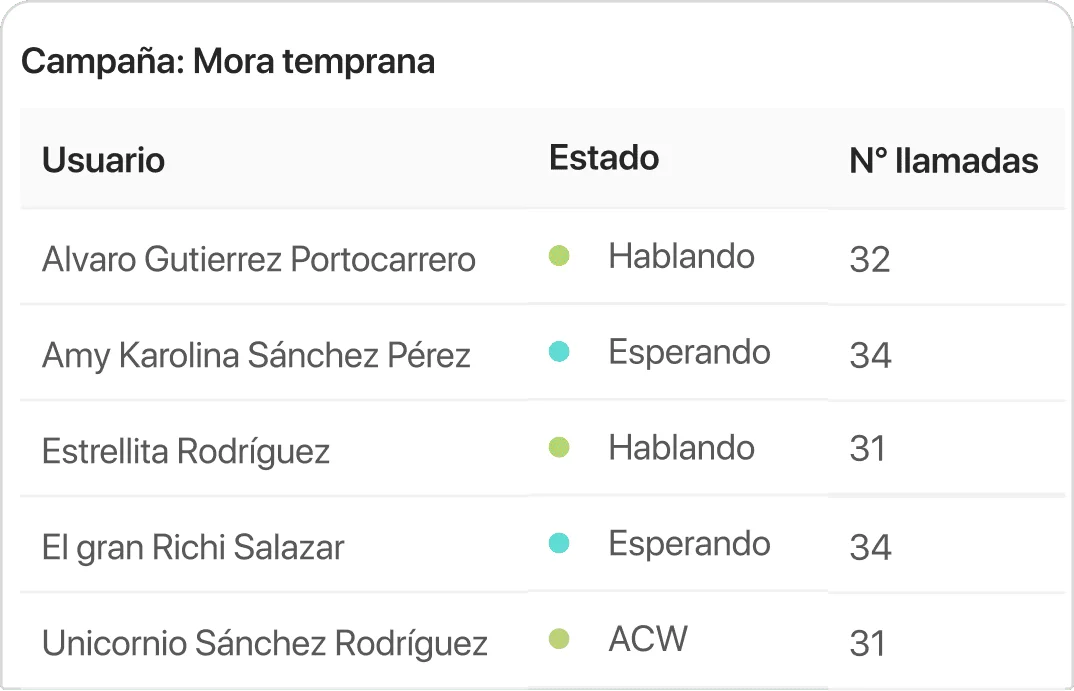Click Hablando status of Estrellita Rodríguez
The height and width of the screenshot is (691, 1074).
pyautogui.click(x=681, y=448)
